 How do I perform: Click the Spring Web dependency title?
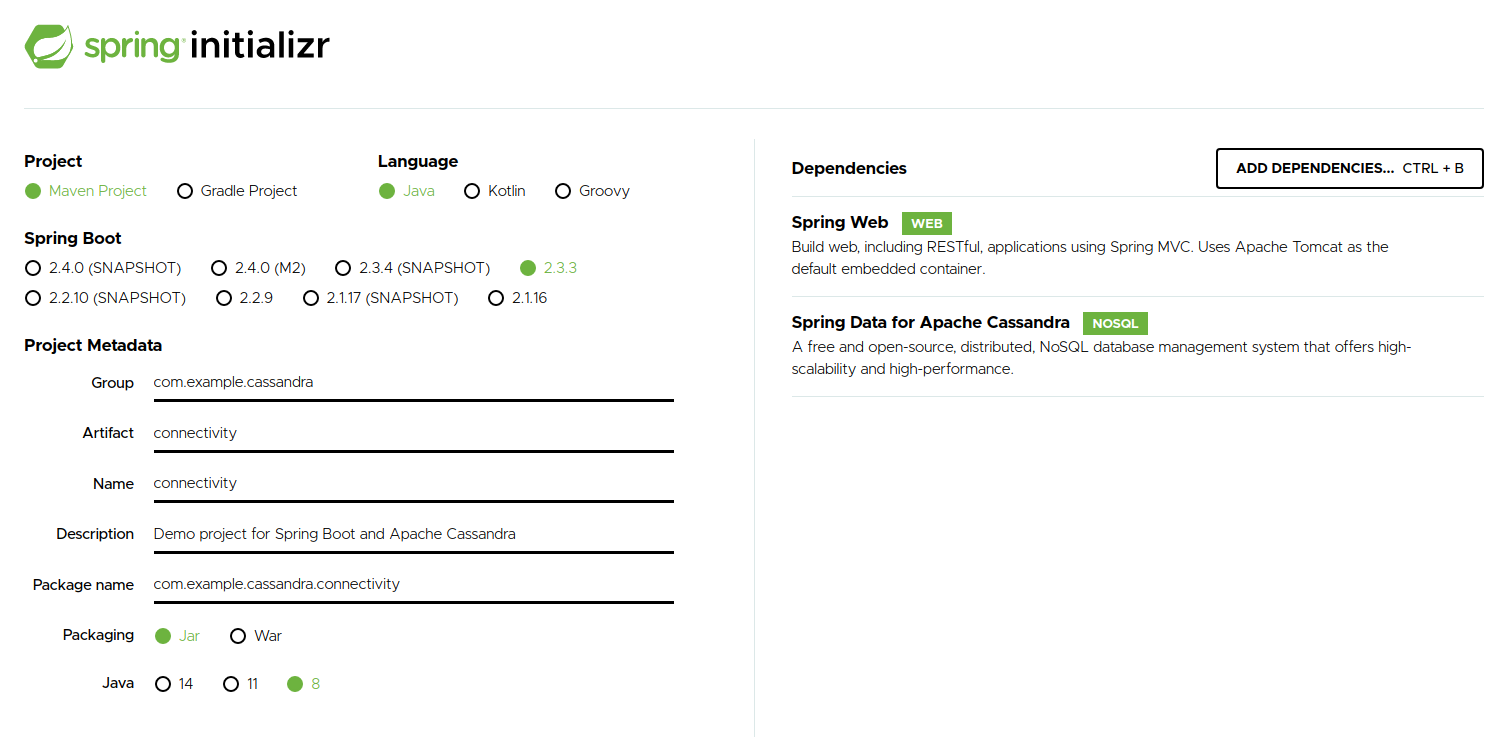839,222
